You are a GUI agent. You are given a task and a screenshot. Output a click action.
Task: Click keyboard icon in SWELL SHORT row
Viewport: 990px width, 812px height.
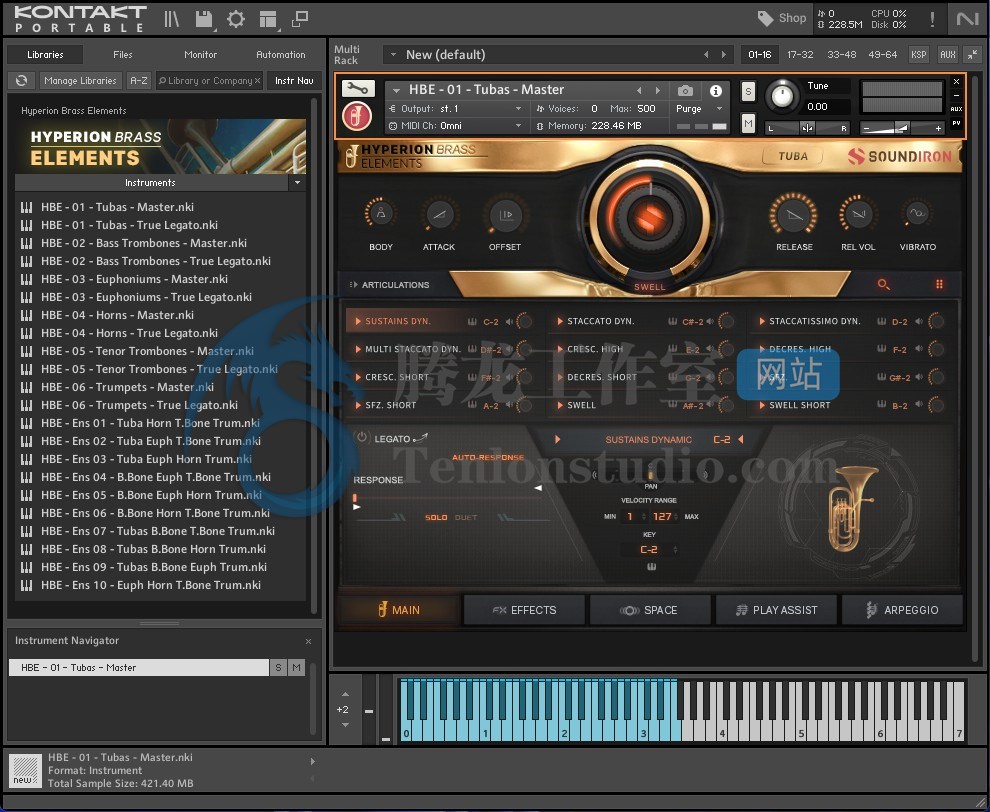coord(881,405)
